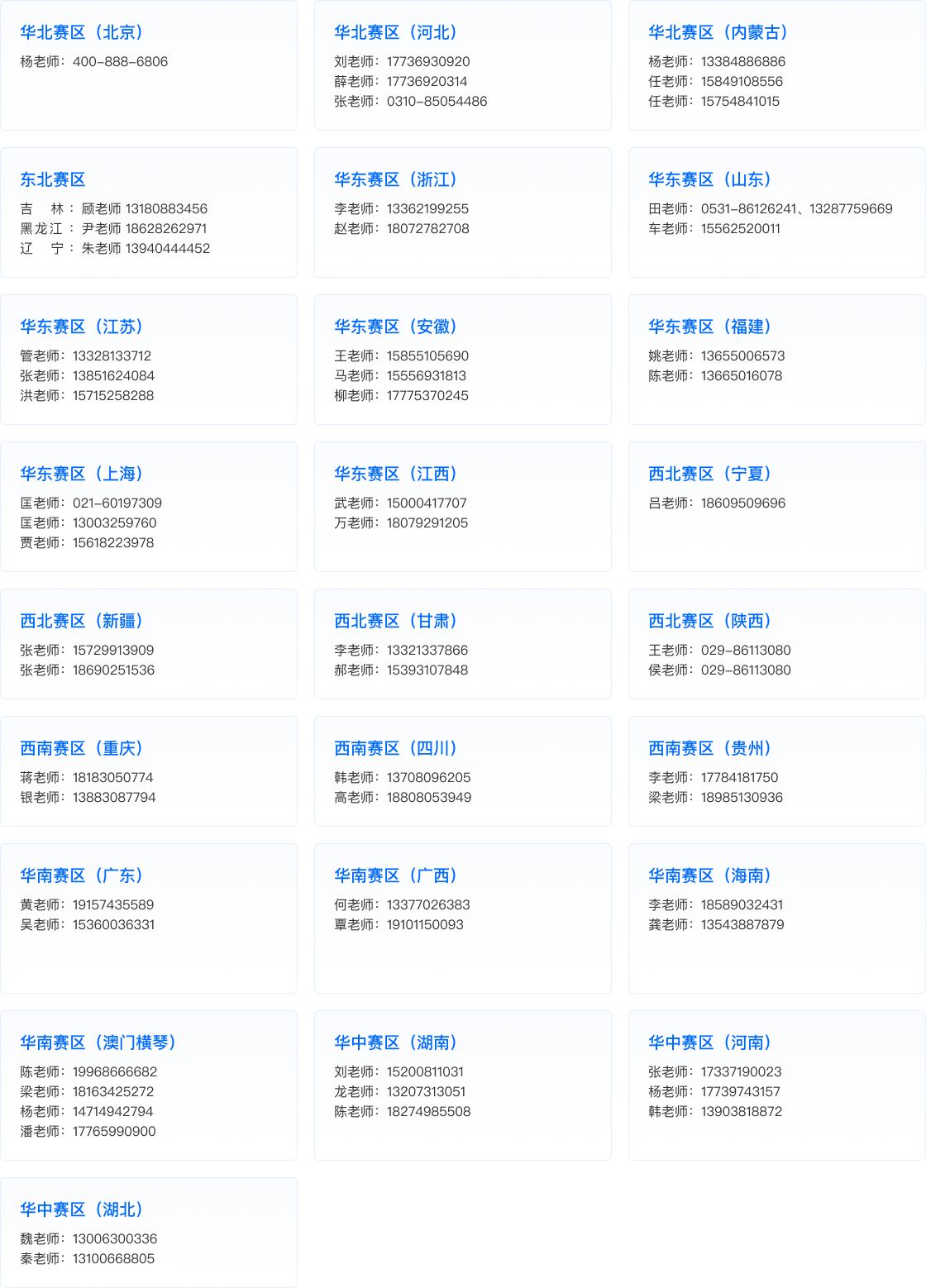
Task: Open the 西南赛区（四川） title
Action: (x=395, y=748)
